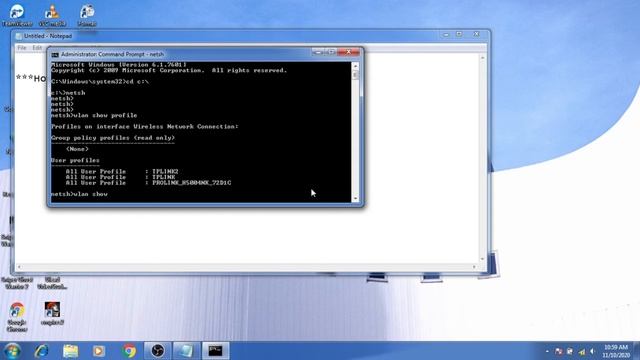640x360 pixels.
Task: Click the Microsoft Corporation copyright line
Action: 169,70
